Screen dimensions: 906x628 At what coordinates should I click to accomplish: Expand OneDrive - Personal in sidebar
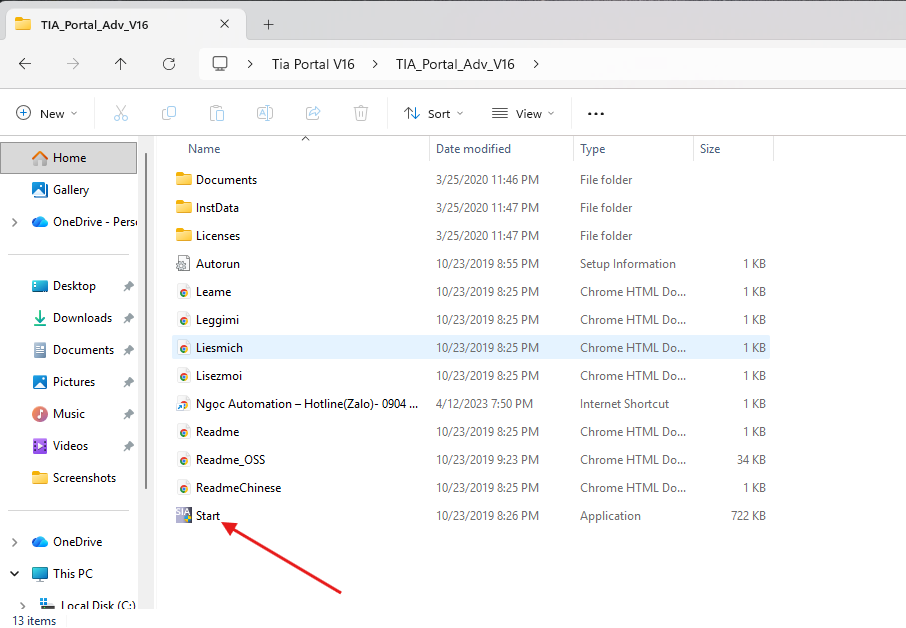tap(14, 222)
